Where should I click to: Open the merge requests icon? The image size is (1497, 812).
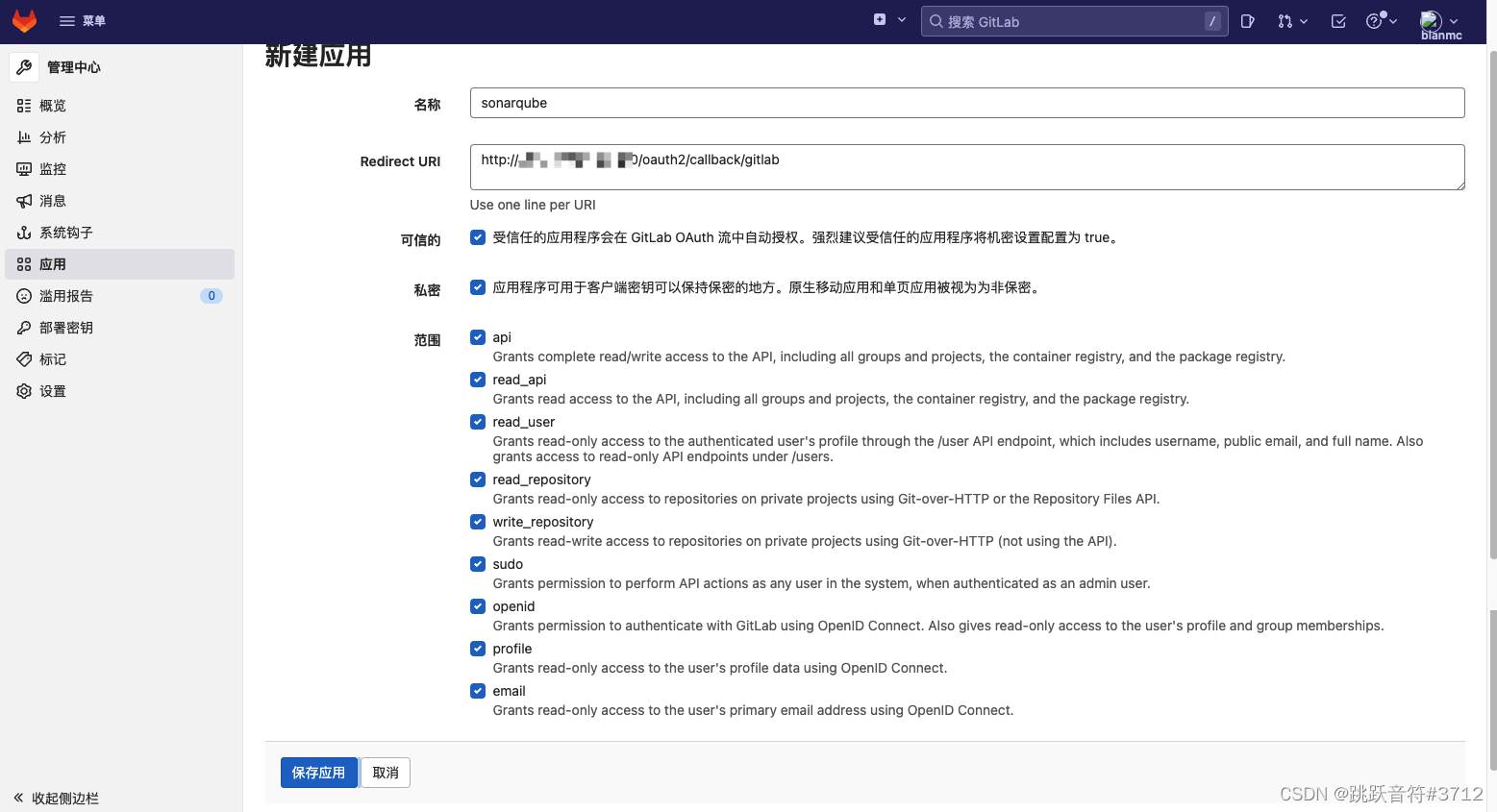[1285, 21]
